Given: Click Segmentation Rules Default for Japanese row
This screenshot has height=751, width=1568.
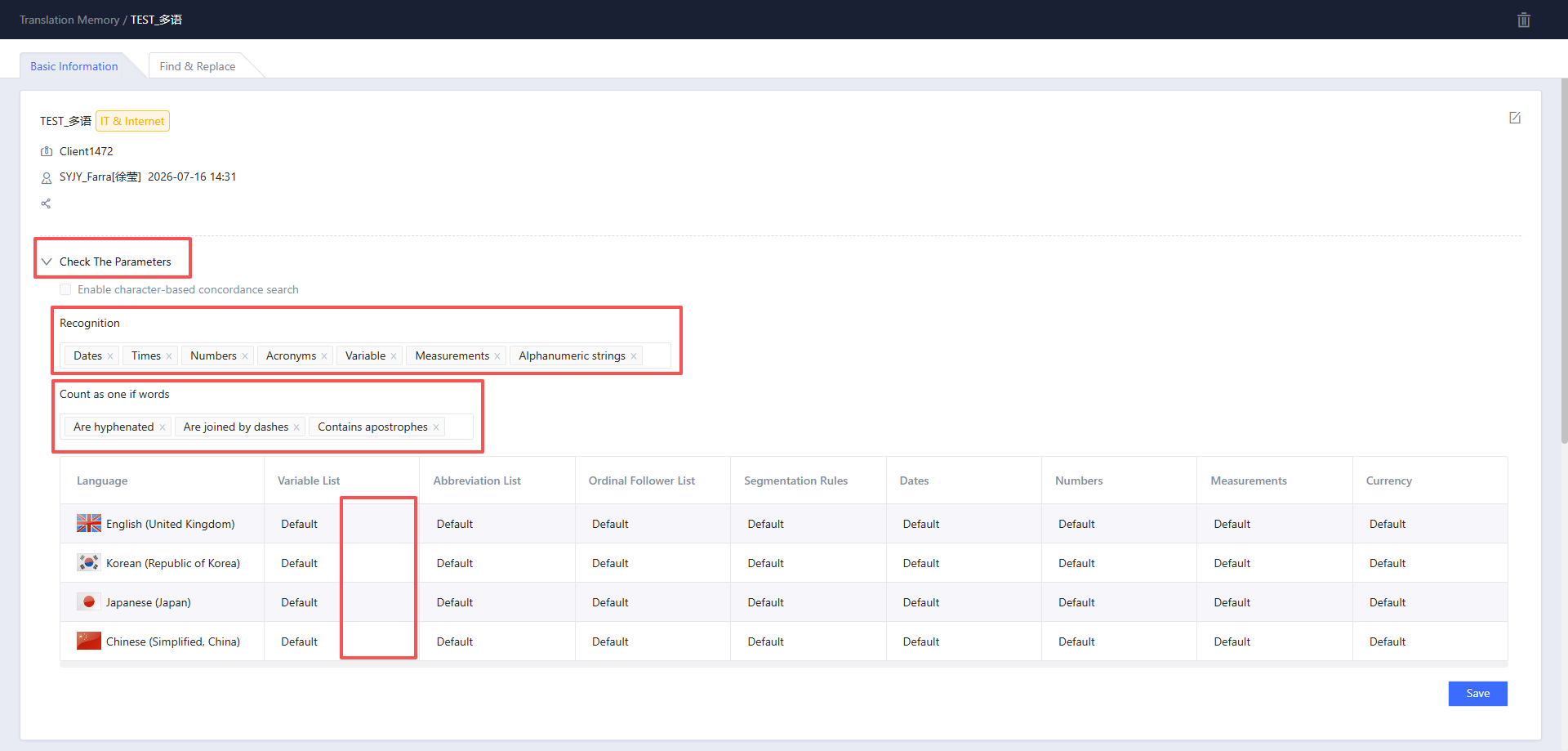Looking at the screenshot, I should coord(765,602).
